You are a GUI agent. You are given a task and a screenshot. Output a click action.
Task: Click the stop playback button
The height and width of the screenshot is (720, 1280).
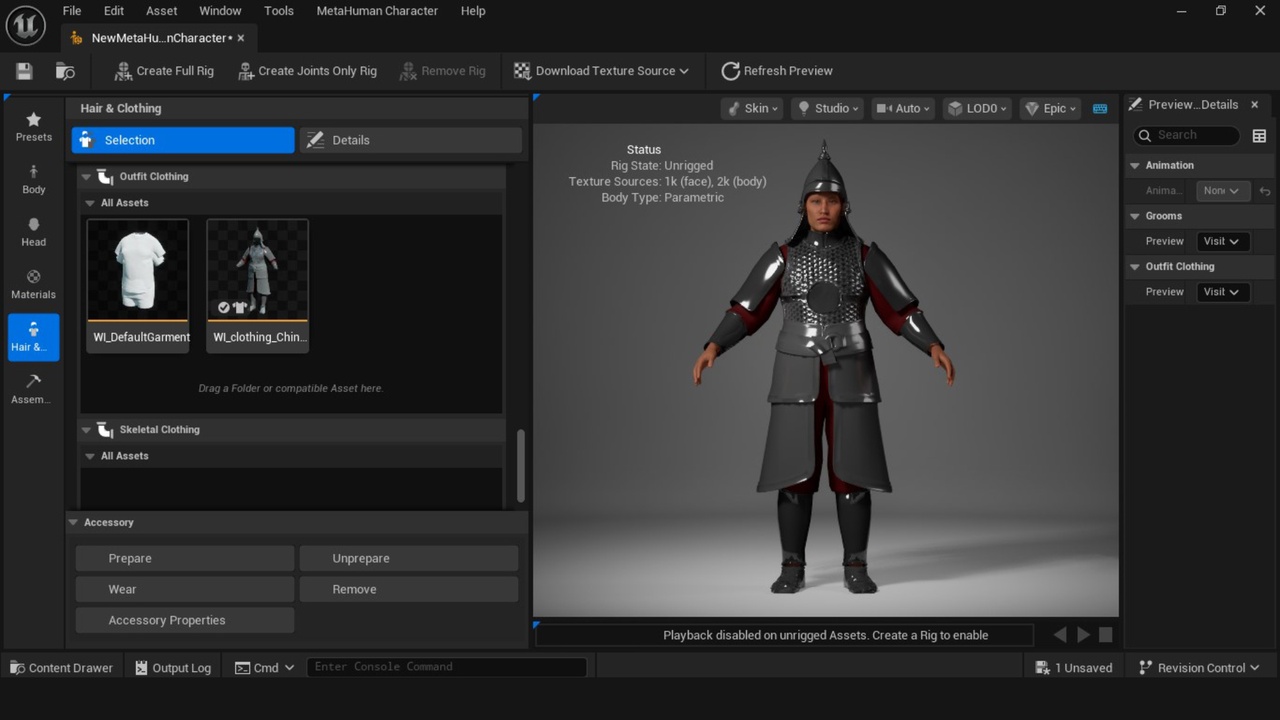pos(1106,635)
